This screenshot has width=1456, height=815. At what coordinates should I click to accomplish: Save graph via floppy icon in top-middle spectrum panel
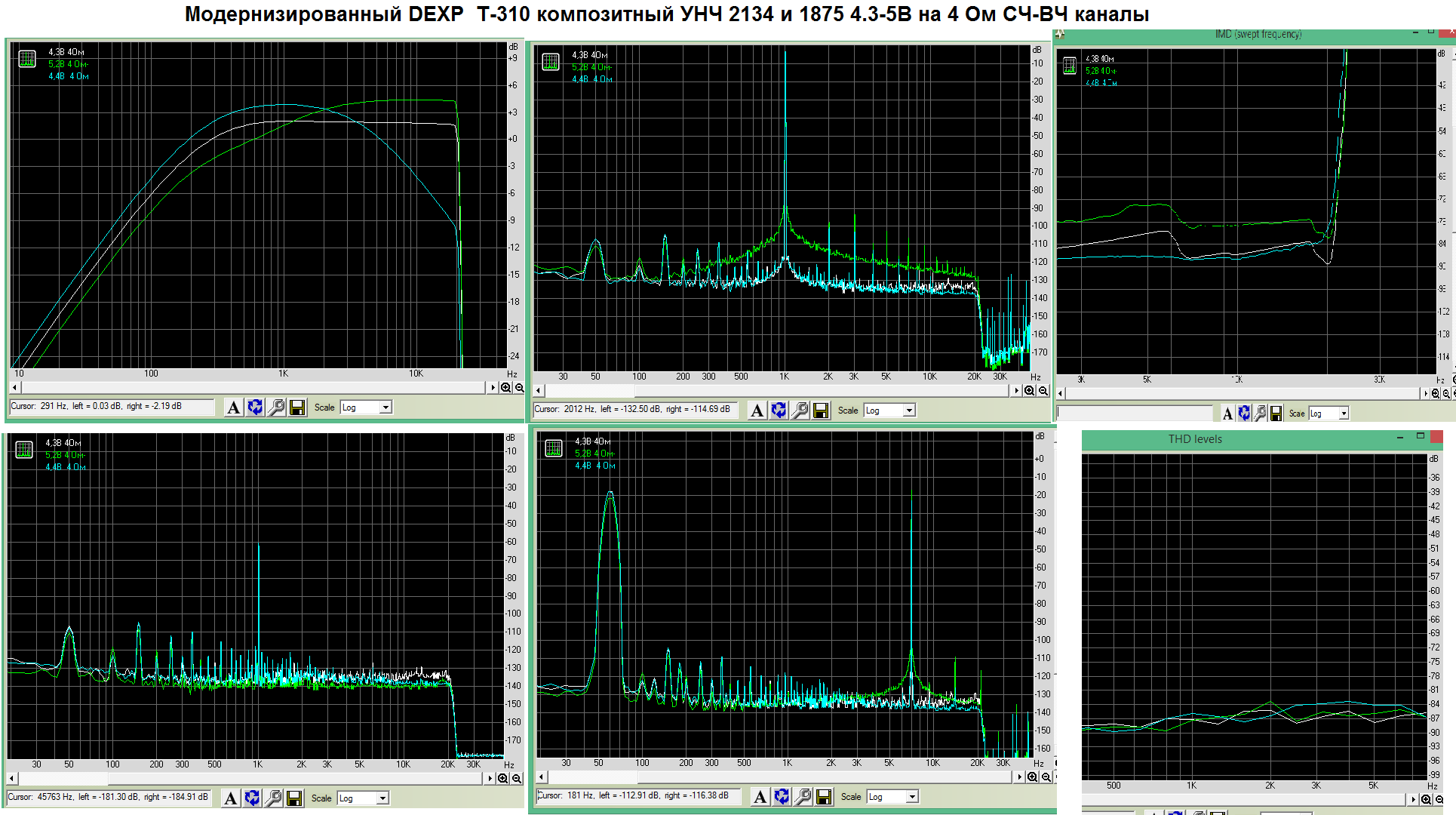click(821, 411)
